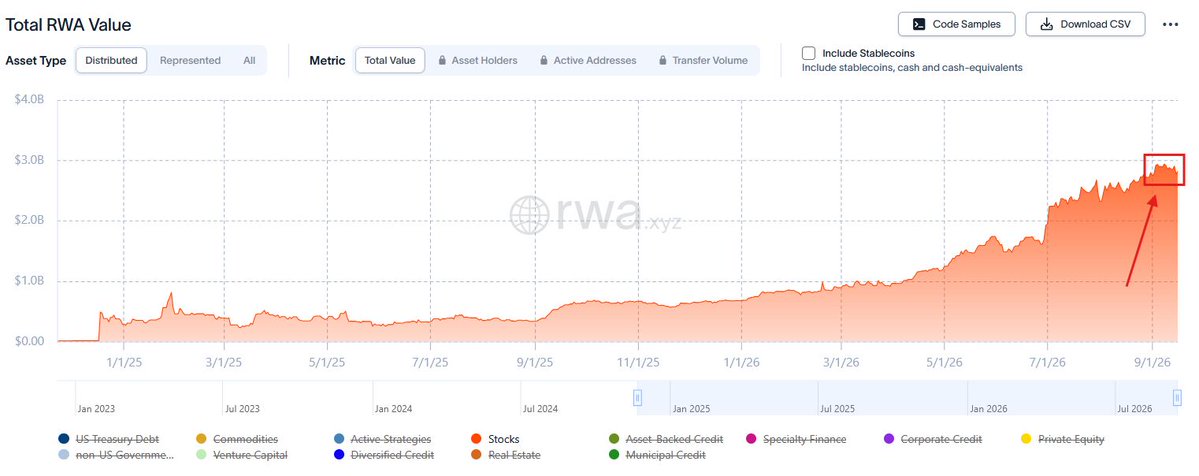This screenshot has height=476, width=1199.
Task: Click the left range selector handle
Action: pyautogui.click(x=637, y=397)
